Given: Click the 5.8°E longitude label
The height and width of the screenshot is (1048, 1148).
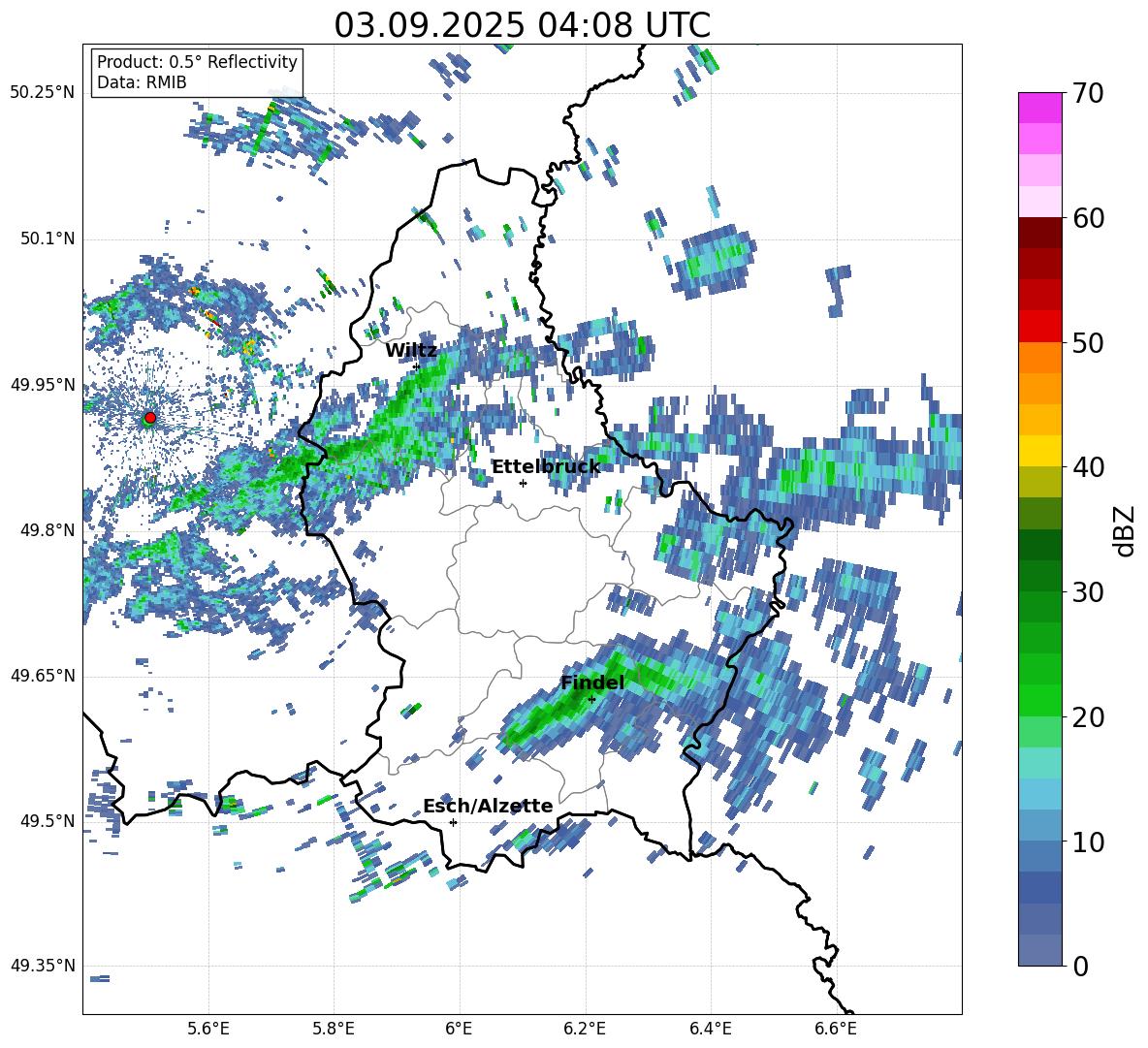Looking at the screenshot, I should (334, 1029).
